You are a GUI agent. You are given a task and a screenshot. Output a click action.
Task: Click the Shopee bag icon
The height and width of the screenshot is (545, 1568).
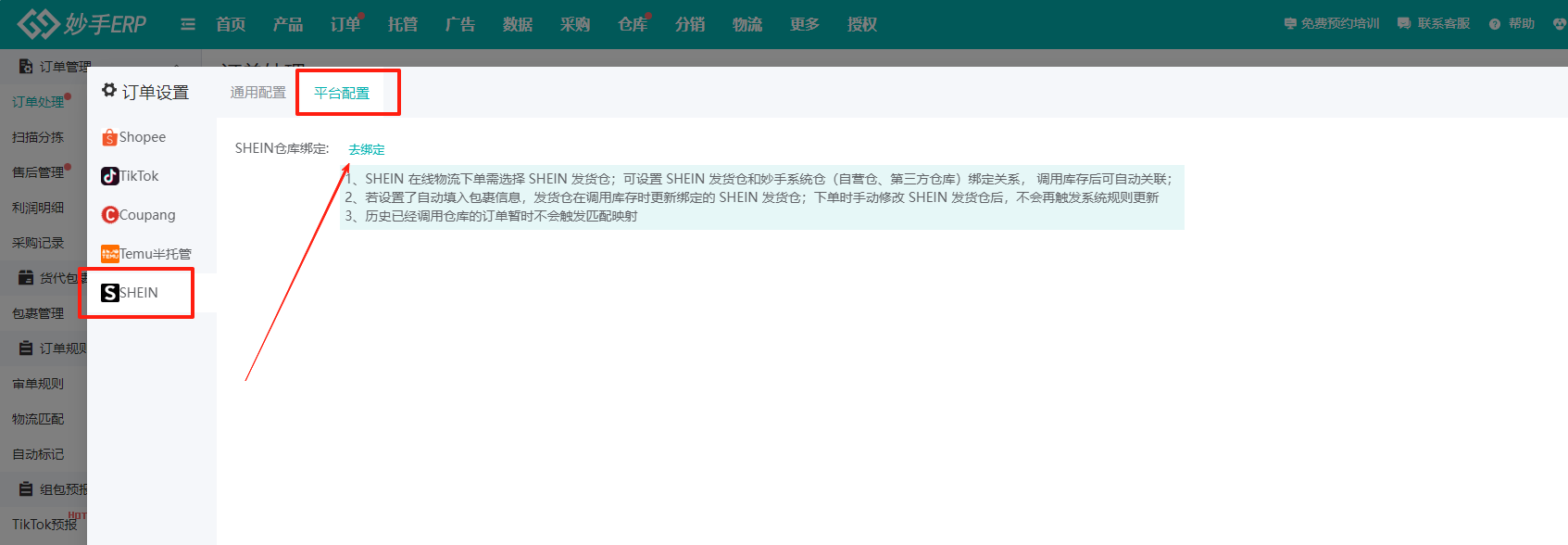109,138
